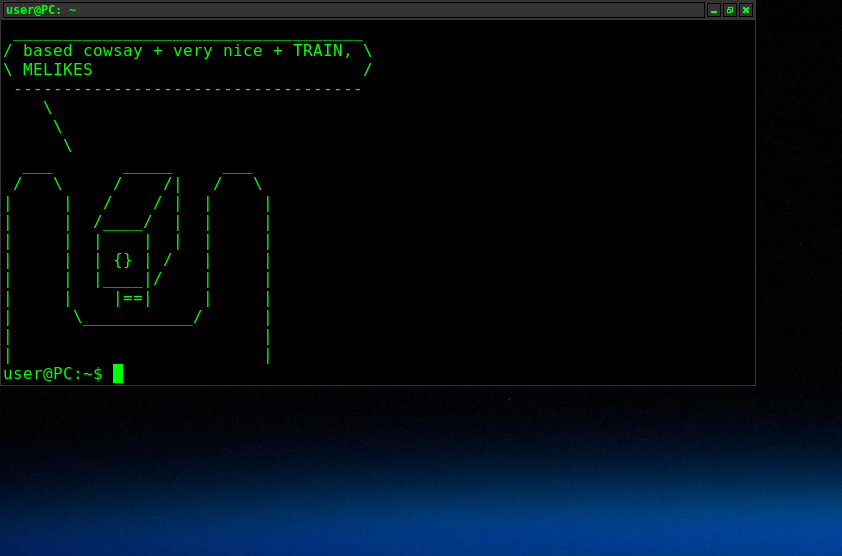Image resolution: width=842 pixels, height=556 pixels.
Task: Click the words 'very nice' in the output
Action: tap(217, 51)
